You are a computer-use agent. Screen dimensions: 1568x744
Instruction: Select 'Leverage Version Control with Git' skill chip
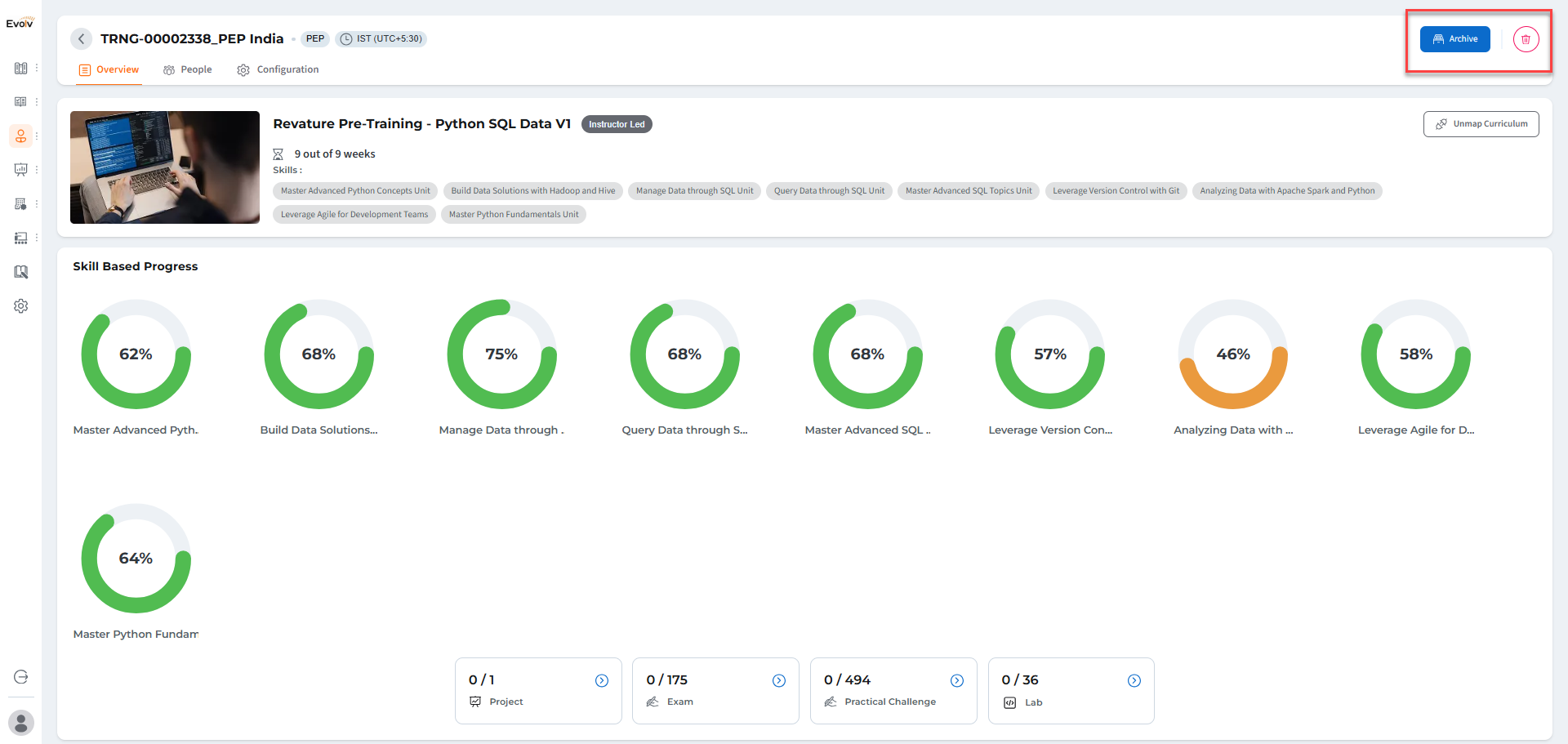[1116, 191]
